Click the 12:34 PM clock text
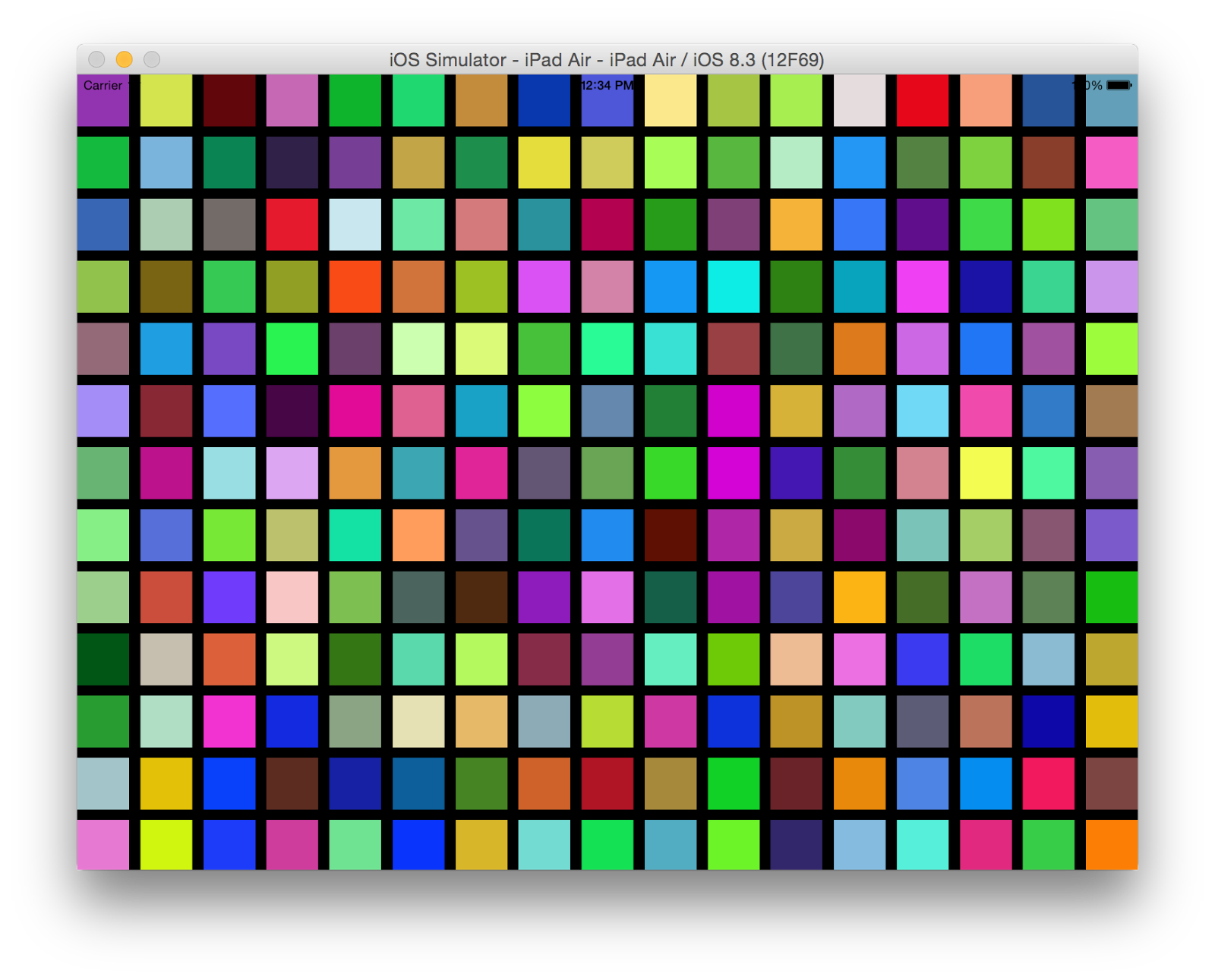Screen dimensions: 1215x980 click(607, 86)
